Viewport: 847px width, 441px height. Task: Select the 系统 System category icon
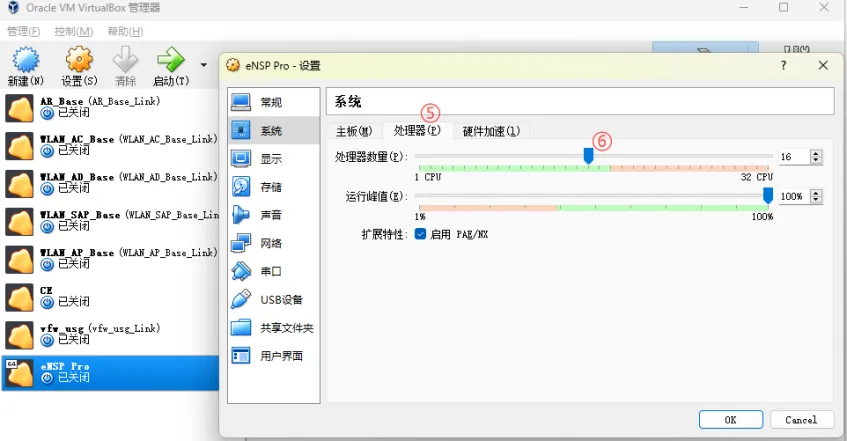(241, 130)
